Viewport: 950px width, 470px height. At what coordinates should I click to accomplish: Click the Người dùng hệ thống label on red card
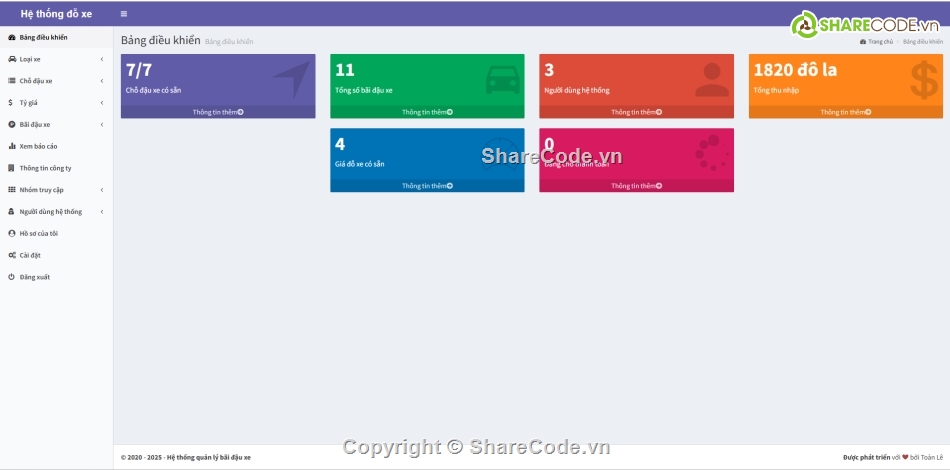pos(577,91)
